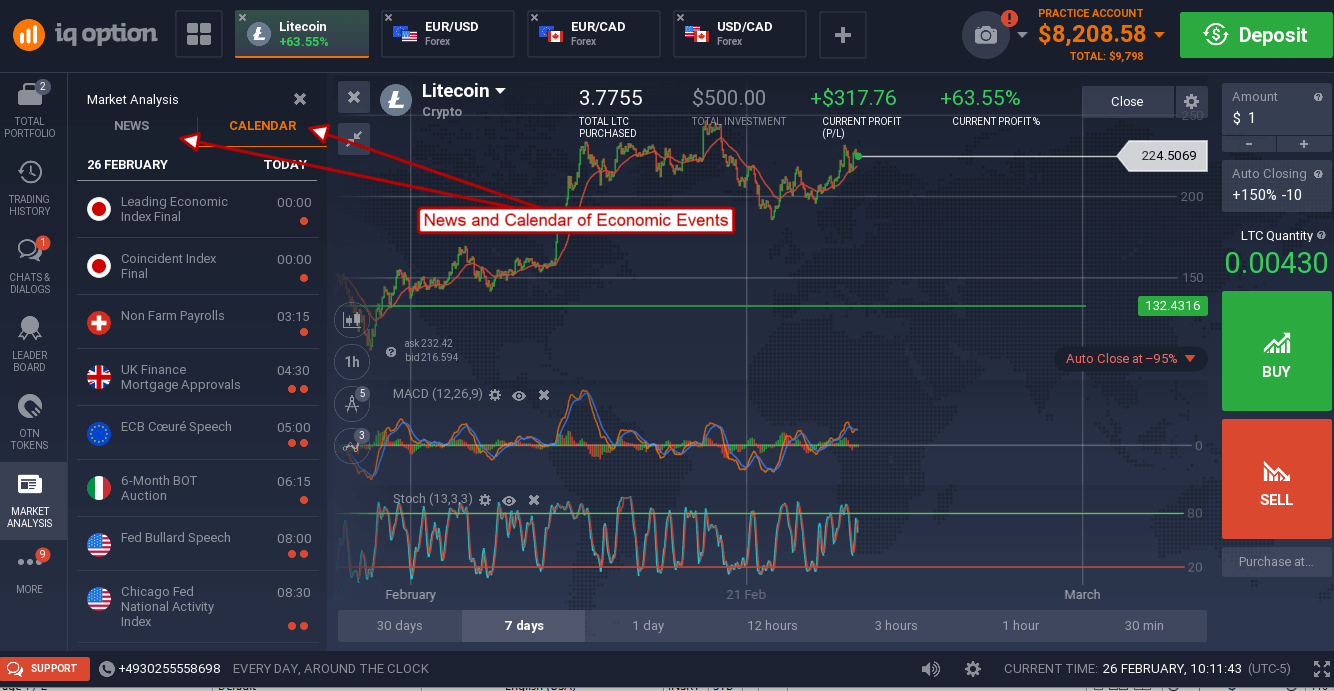Select 30 days chart range
Image resolution: width=1334 pixels, height=691 pixels.
(x=400, y=626)
